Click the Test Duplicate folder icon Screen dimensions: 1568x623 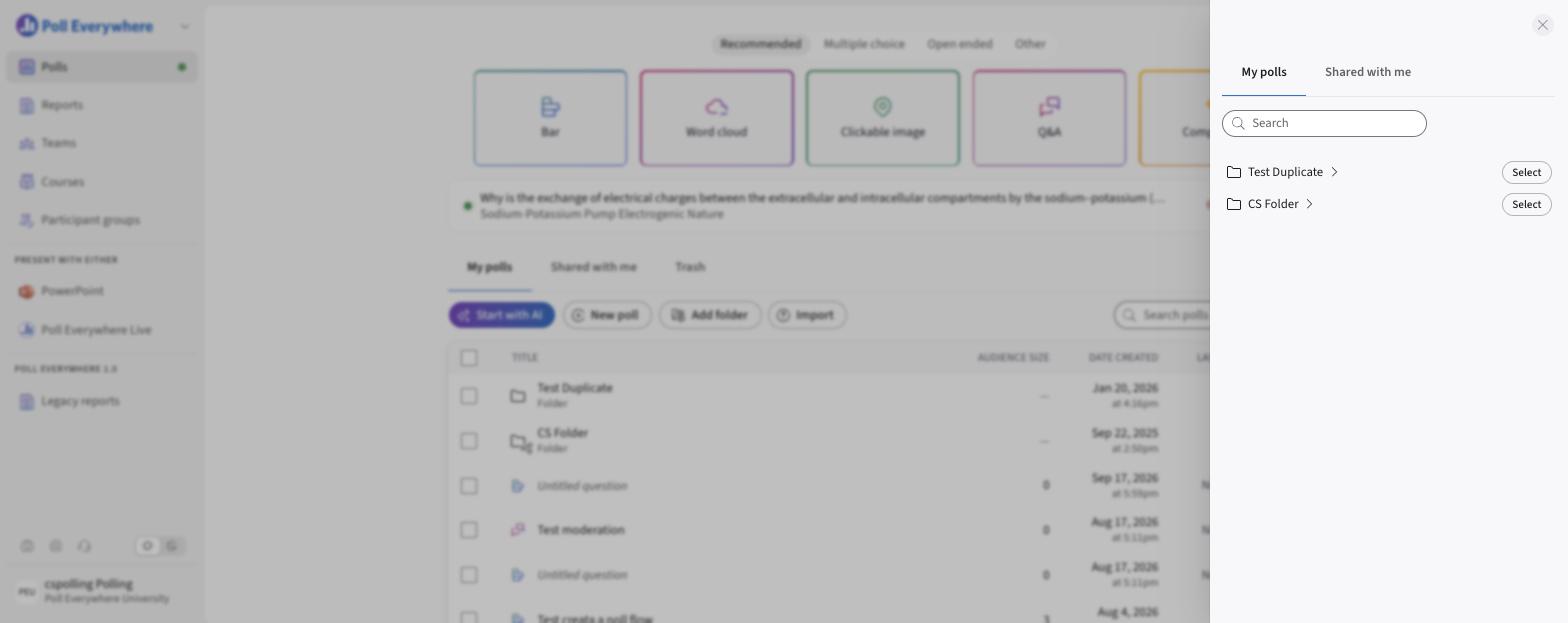pos(1234,172)
